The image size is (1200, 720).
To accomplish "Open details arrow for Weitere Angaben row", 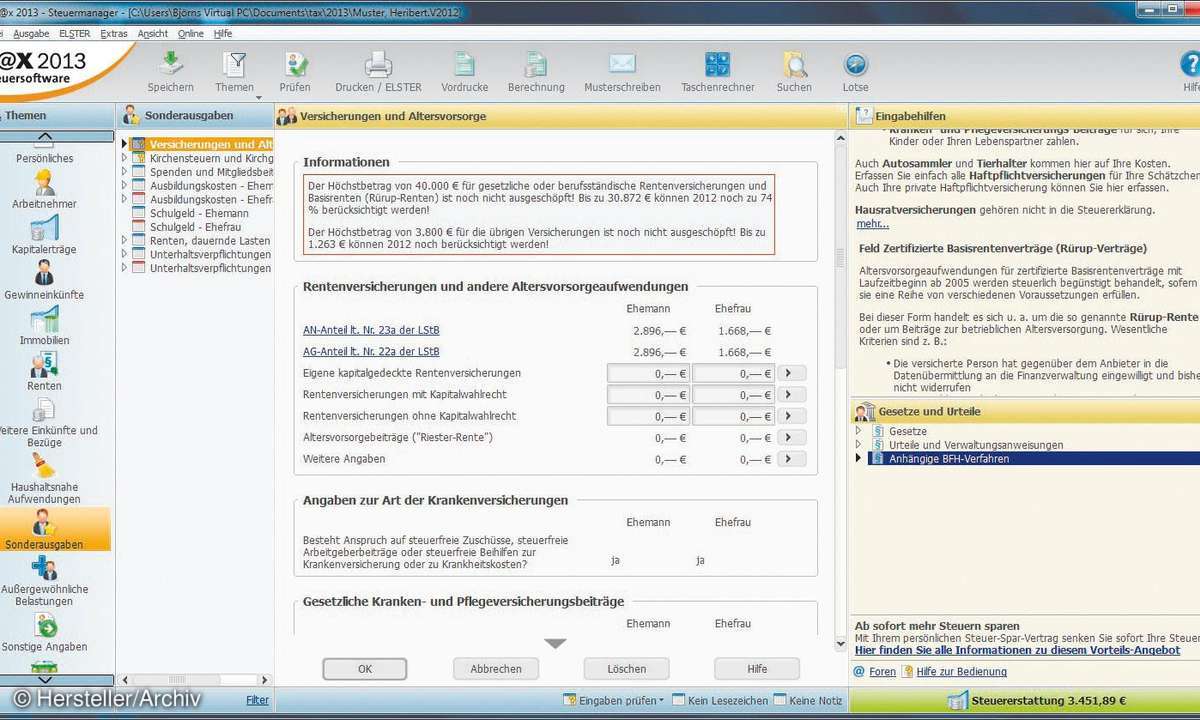I will tap(792, 459).
